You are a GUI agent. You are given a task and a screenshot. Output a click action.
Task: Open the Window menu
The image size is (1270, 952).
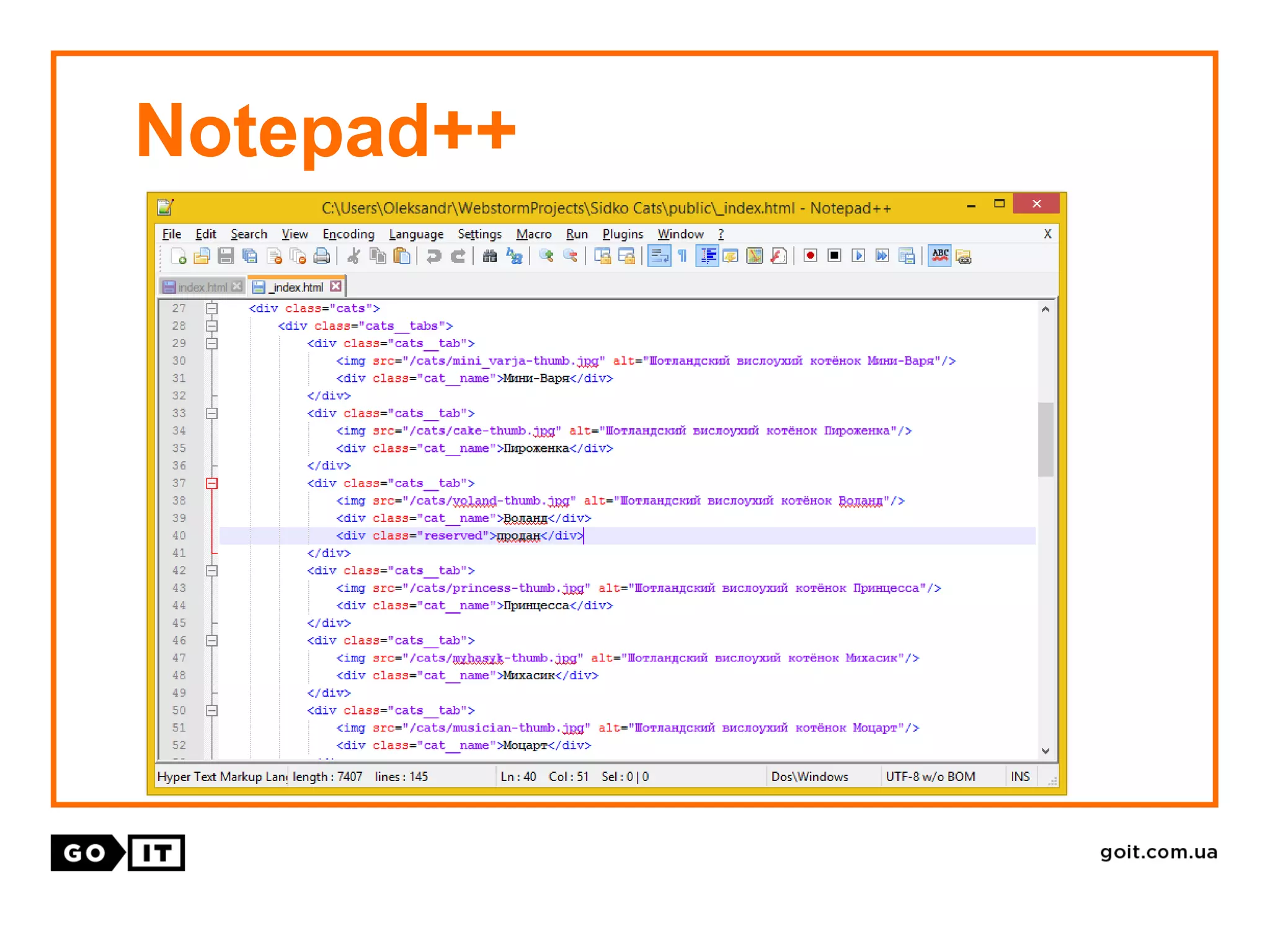pyautogui.click(x=680, y=234)
